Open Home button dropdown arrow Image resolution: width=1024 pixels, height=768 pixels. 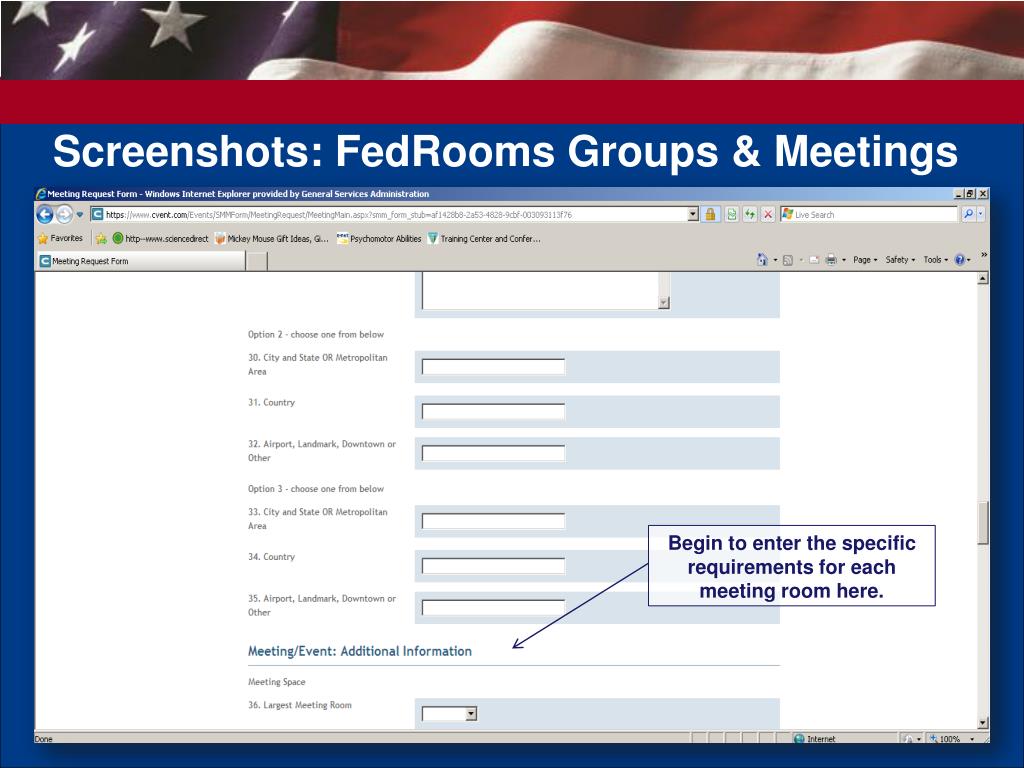pos(775,260)
